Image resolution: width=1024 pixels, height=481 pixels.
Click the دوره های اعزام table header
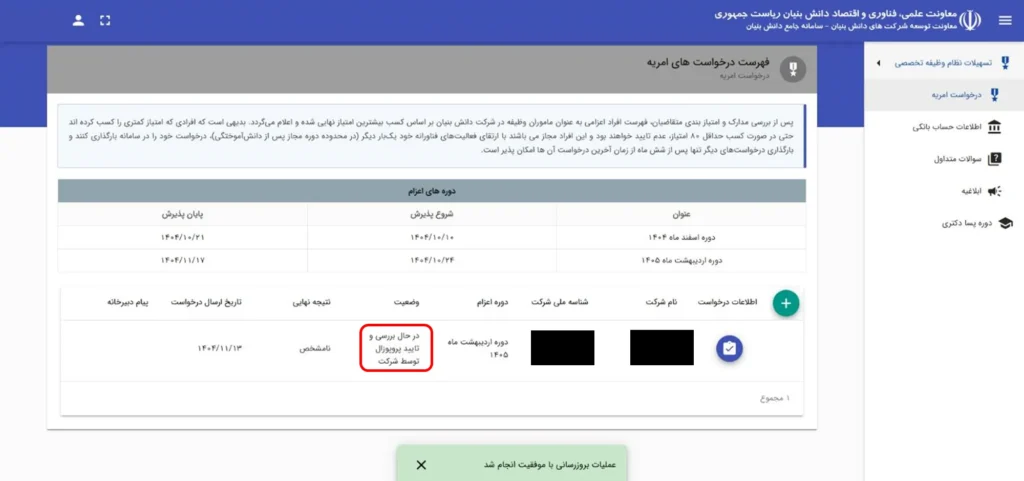432,191
